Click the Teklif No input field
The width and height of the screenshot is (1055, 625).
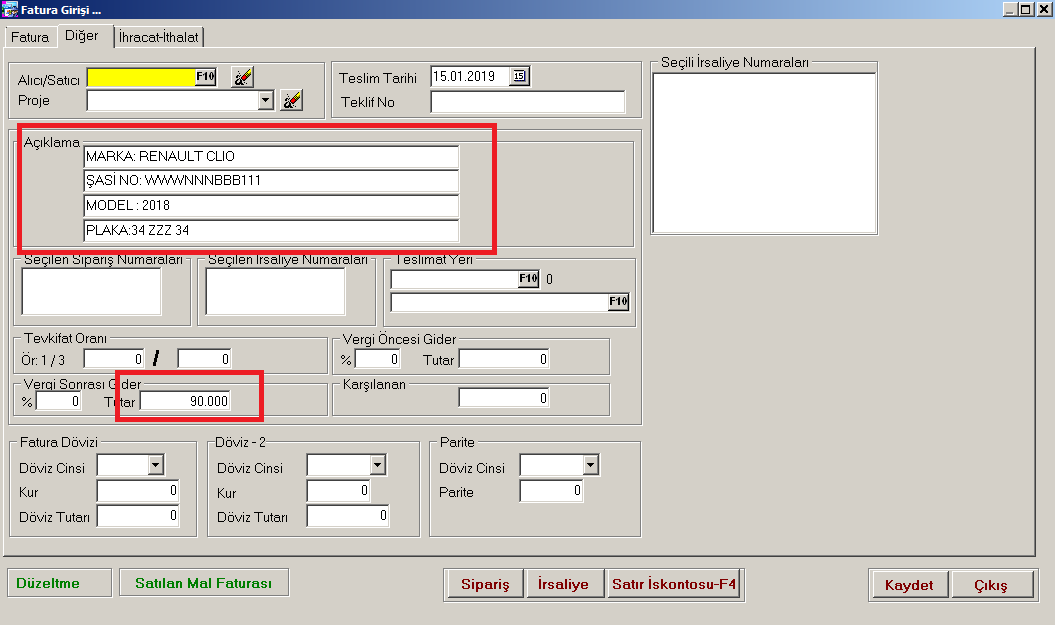(527, 102)
